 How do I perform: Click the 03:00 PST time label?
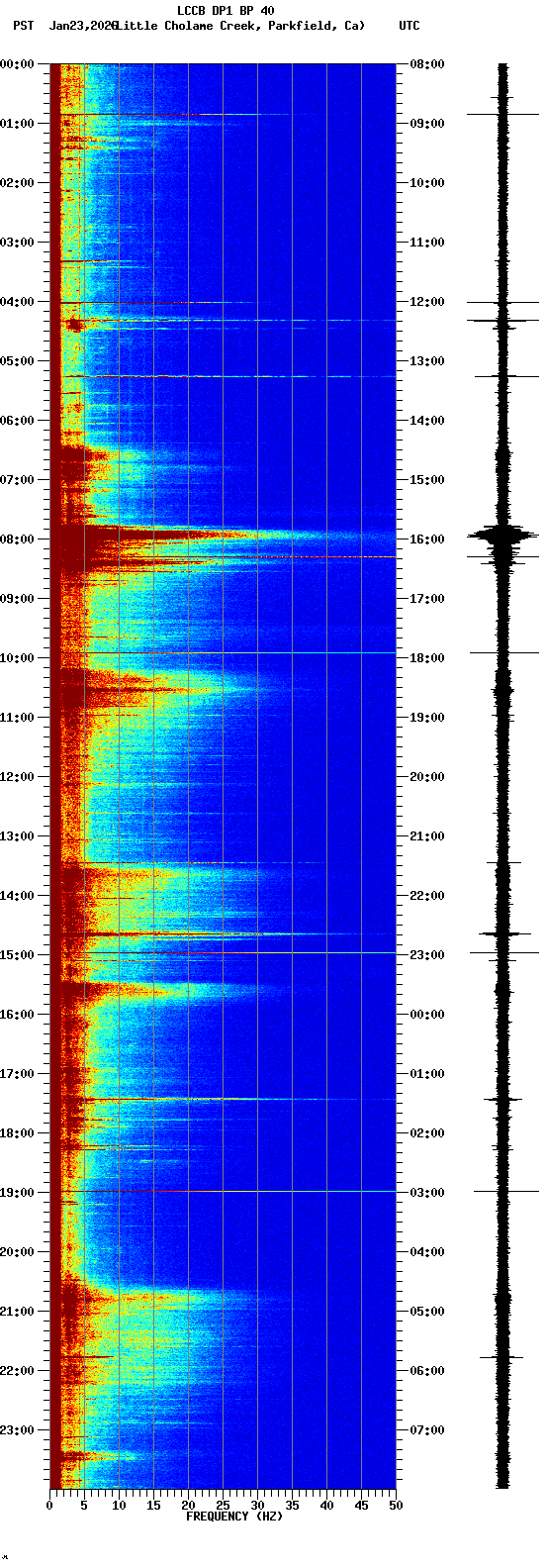(18, 243)
